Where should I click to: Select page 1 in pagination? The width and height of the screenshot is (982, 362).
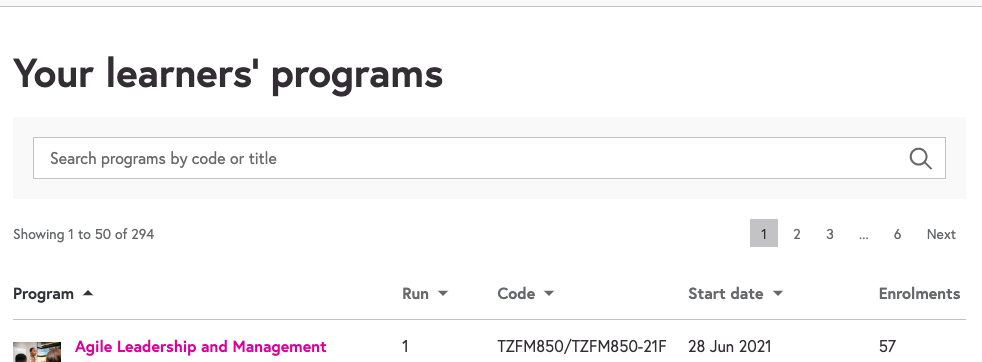[763, 234]
